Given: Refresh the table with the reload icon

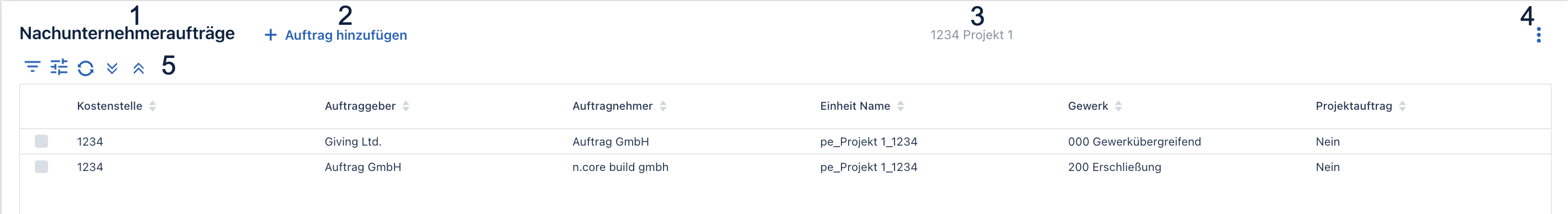Looking at the screenshot, I should click(86, 68).
